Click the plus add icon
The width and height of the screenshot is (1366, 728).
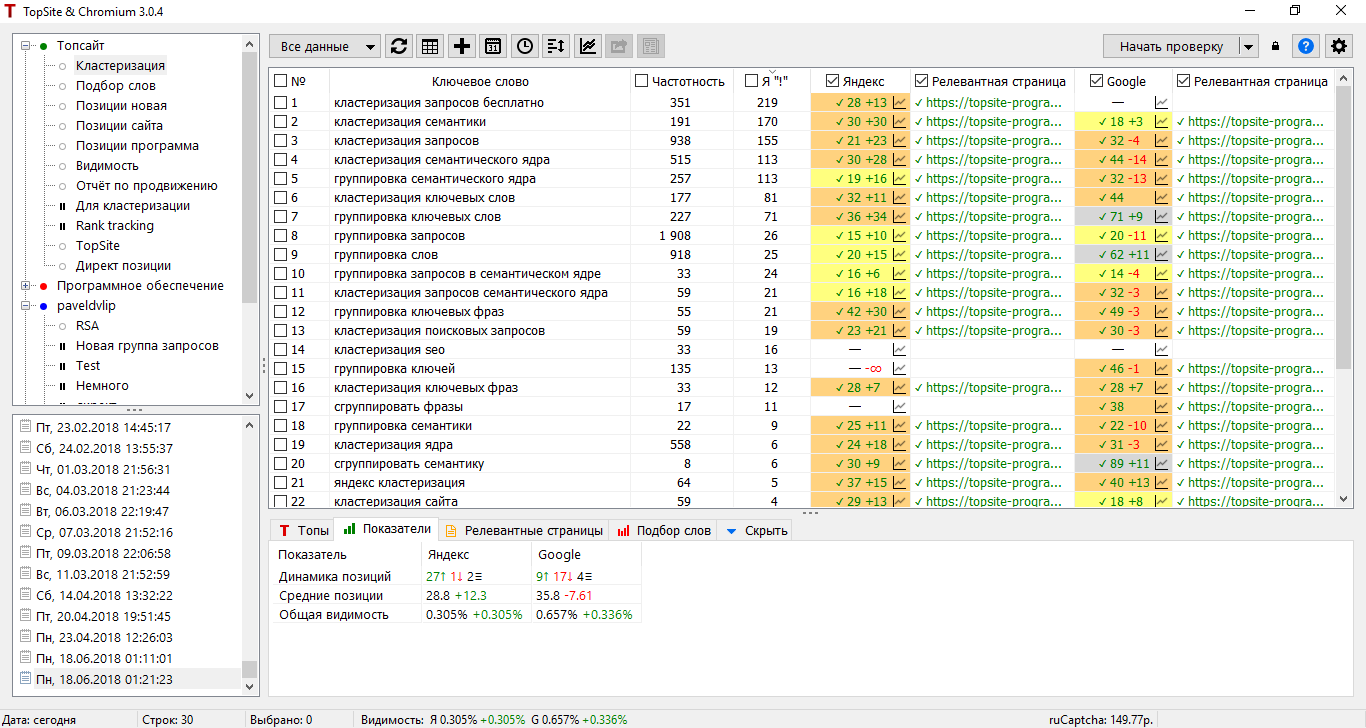(x=461, y=46)
